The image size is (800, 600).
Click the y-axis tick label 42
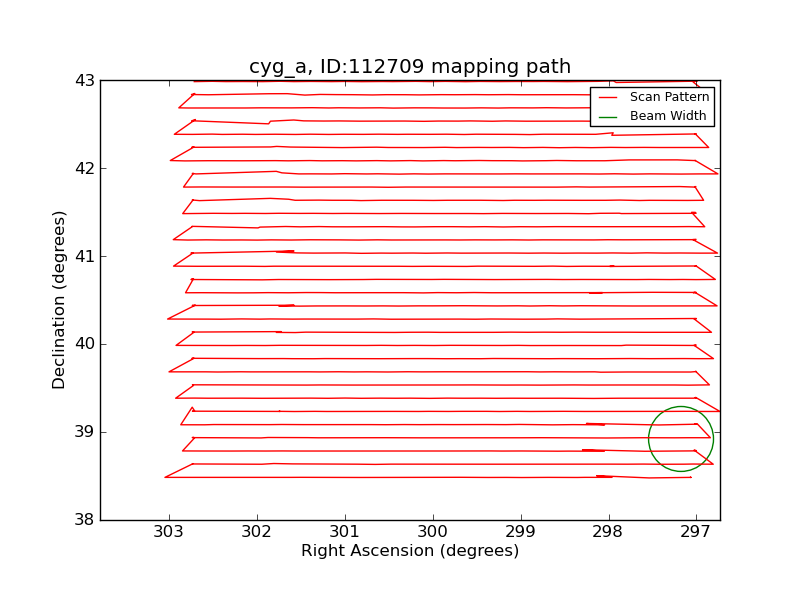click(x=85, y=168)
